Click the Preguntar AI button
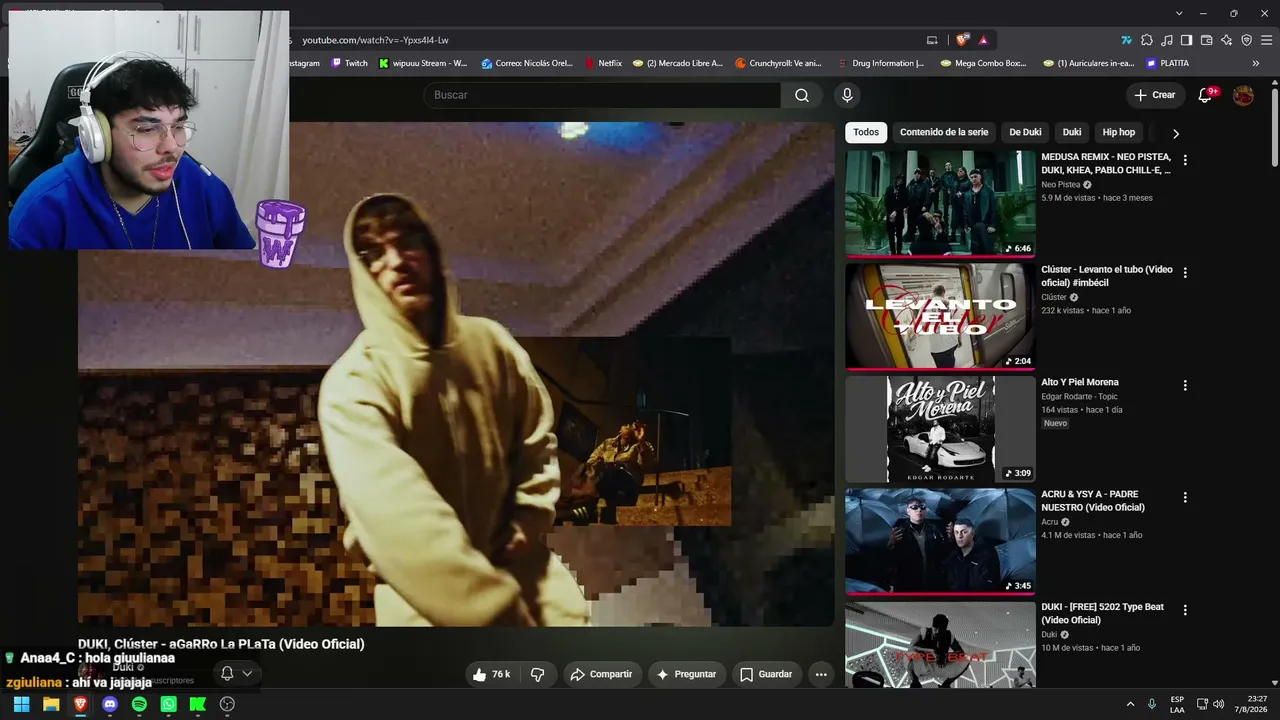Viewport: 1280px width, 720px height. 686,674
